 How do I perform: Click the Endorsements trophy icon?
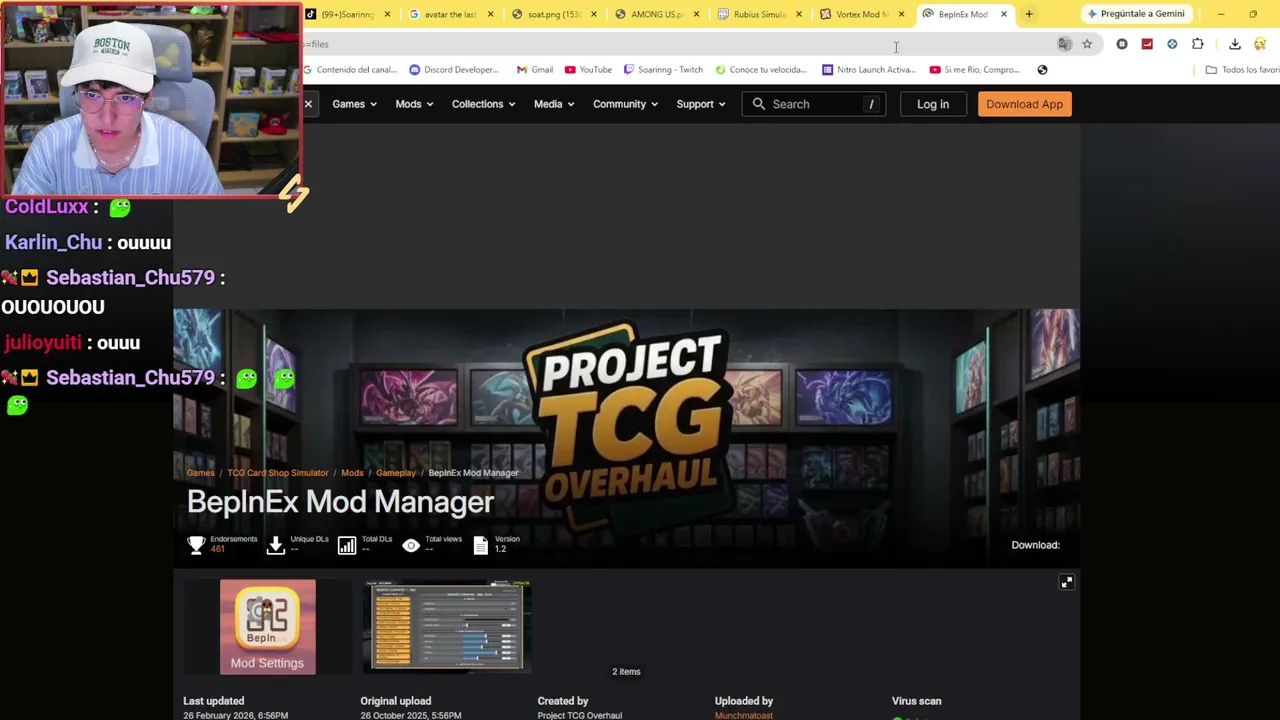point(196,545)
